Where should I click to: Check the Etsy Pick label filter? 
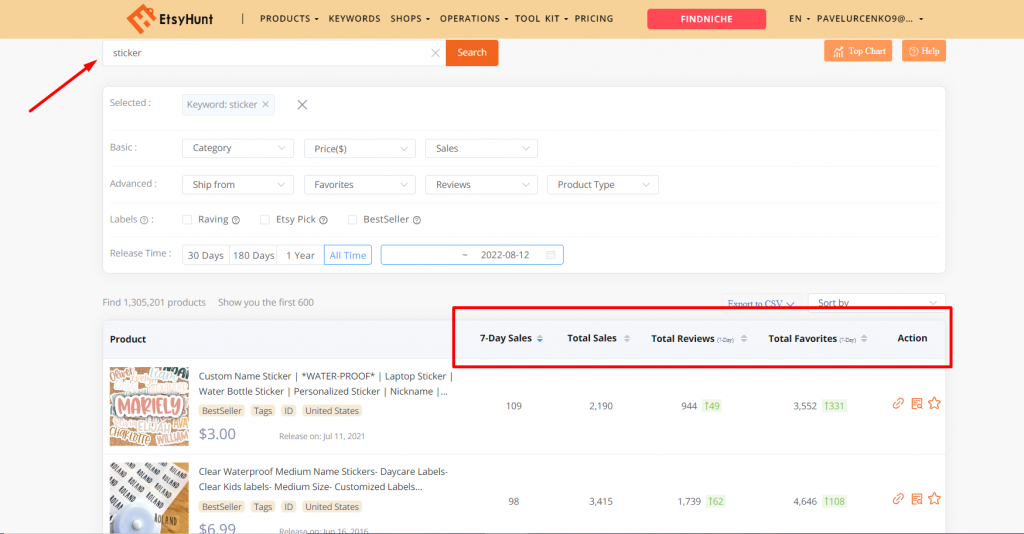coord(265,220)
